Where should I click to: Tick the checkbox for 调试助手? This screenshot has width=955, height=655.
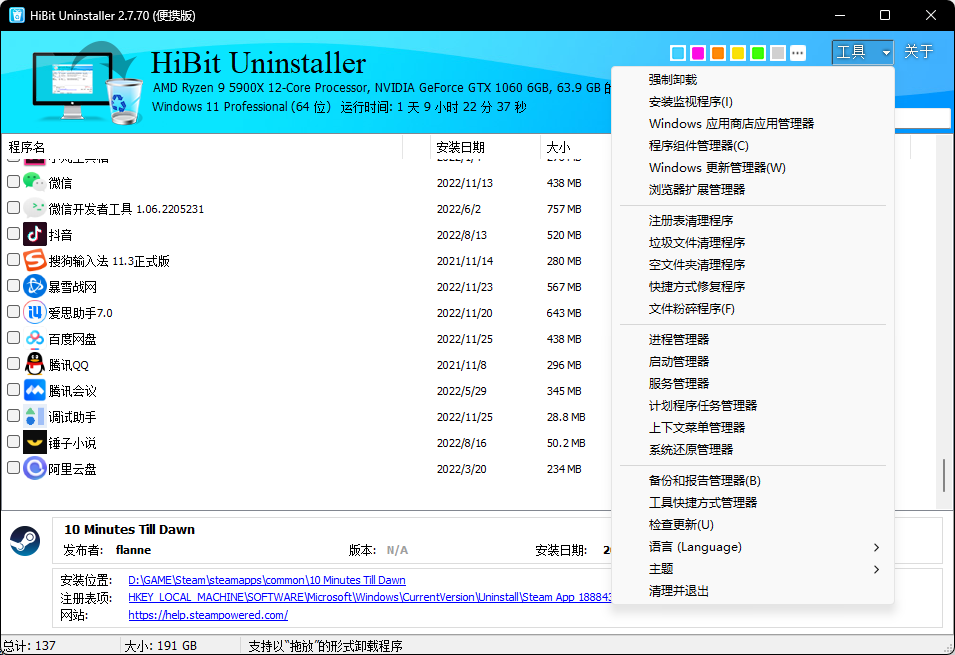click(x=13, y=416)
